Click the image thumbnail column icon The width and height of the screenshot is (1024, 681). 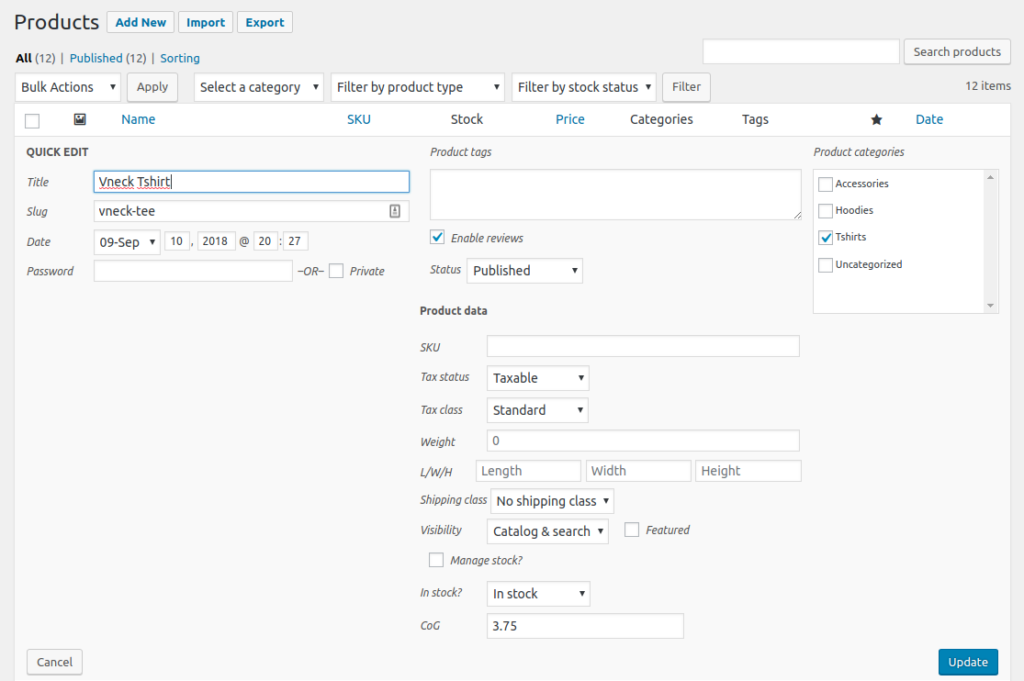[x=80, y=119]
